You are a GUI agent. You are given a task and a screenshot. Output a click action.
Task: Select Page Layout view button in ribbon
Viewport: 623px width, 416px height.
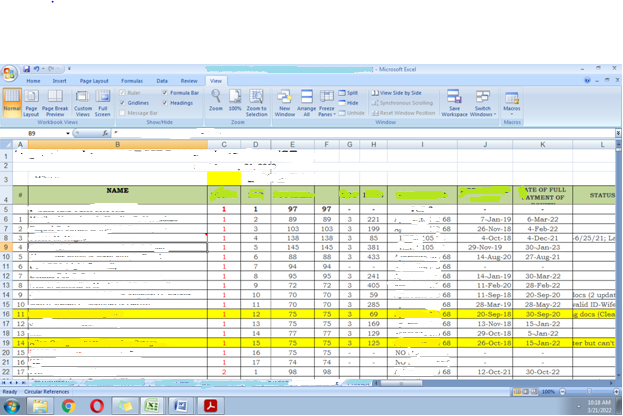31,103
